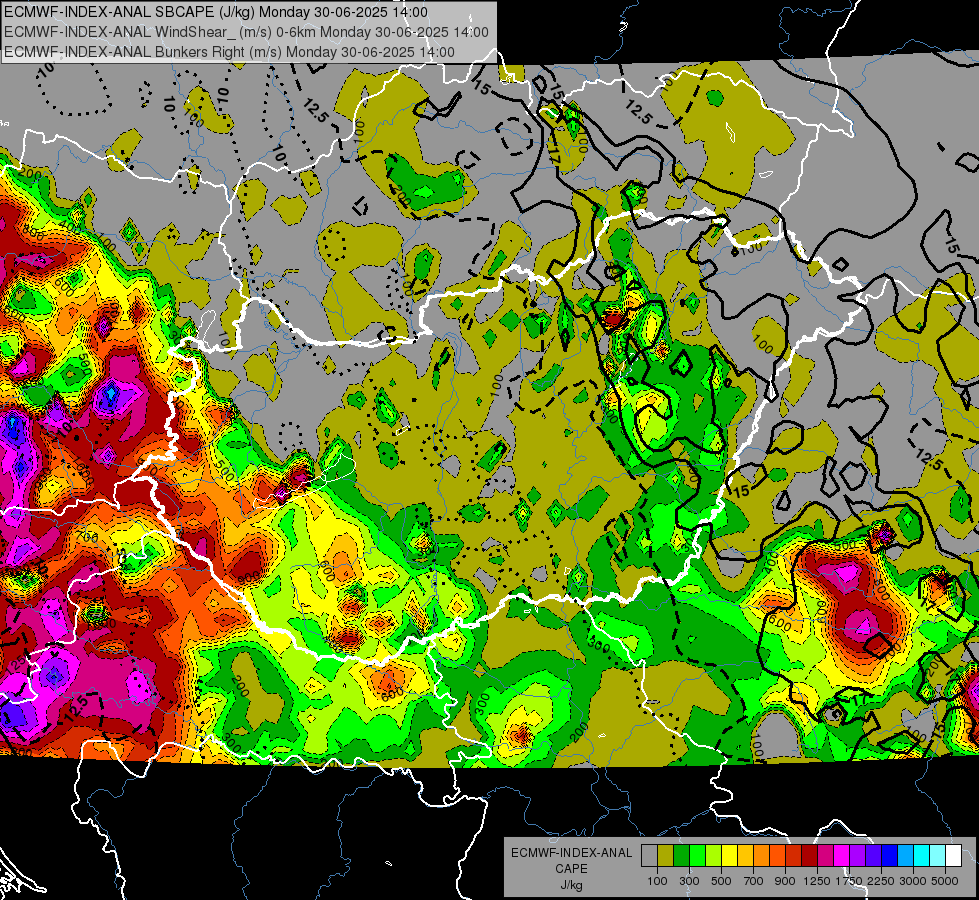Screen dimensions: 979x900
Task: Click the legend value 3000
Action: pyautogui.click(x=913, y=881)
